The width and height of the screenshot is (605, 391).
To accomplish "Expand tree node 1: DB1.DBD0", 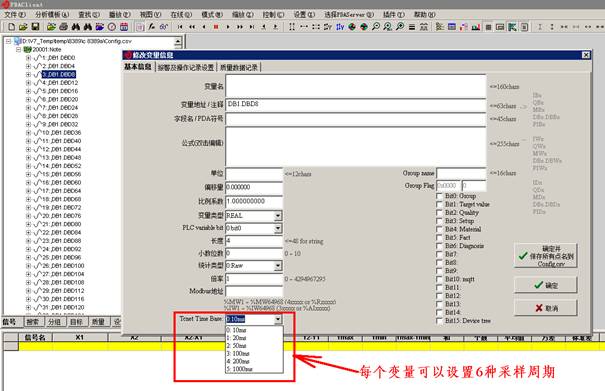I will (28, 58).
